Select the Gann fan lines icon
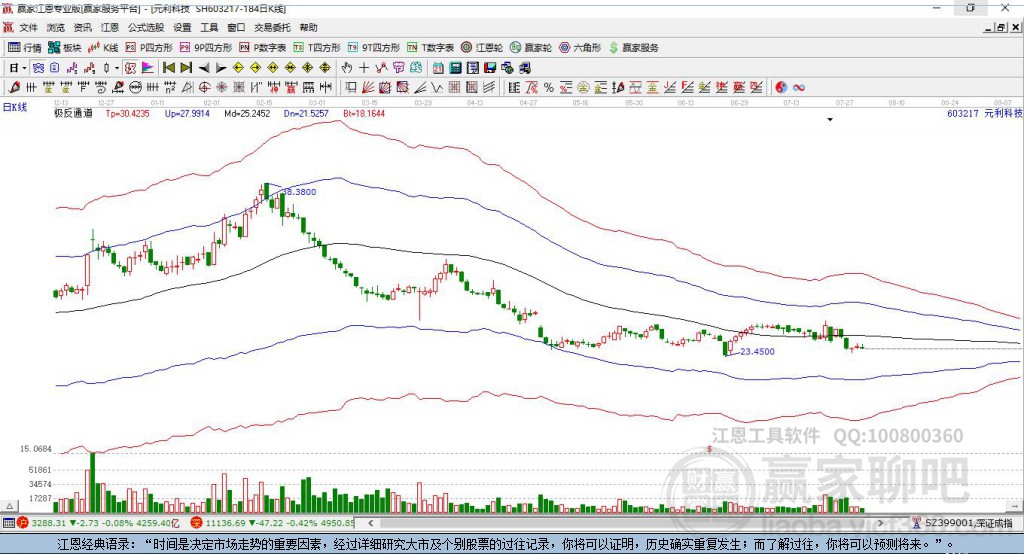Screen dimensions: 1024x554 pyautogui.click(x=368, y=87)
